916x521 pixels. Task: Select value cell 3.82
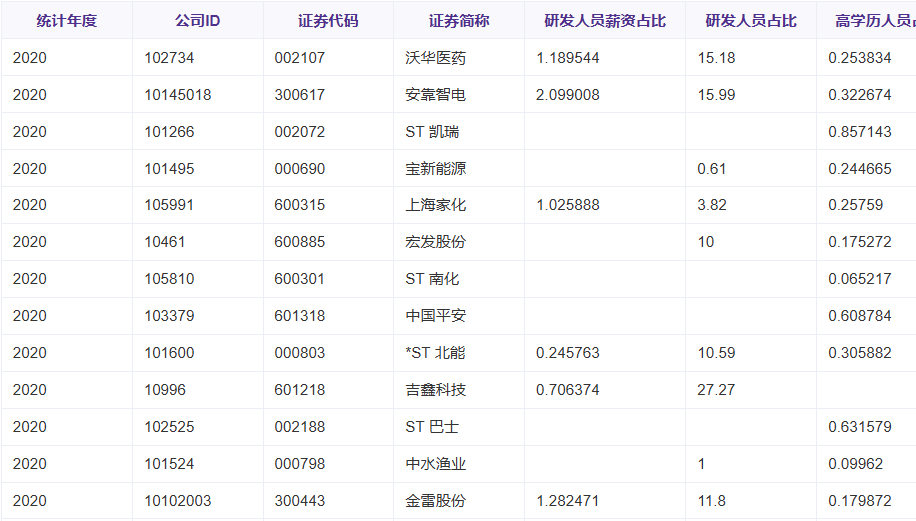(x=751, y=205)
